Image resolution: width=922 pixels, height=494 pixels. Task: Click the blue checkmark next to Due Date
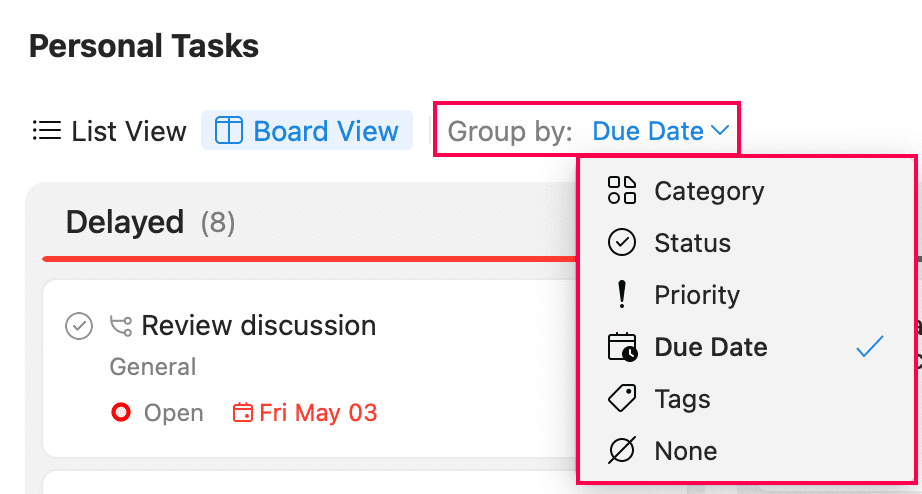point(870,347)
